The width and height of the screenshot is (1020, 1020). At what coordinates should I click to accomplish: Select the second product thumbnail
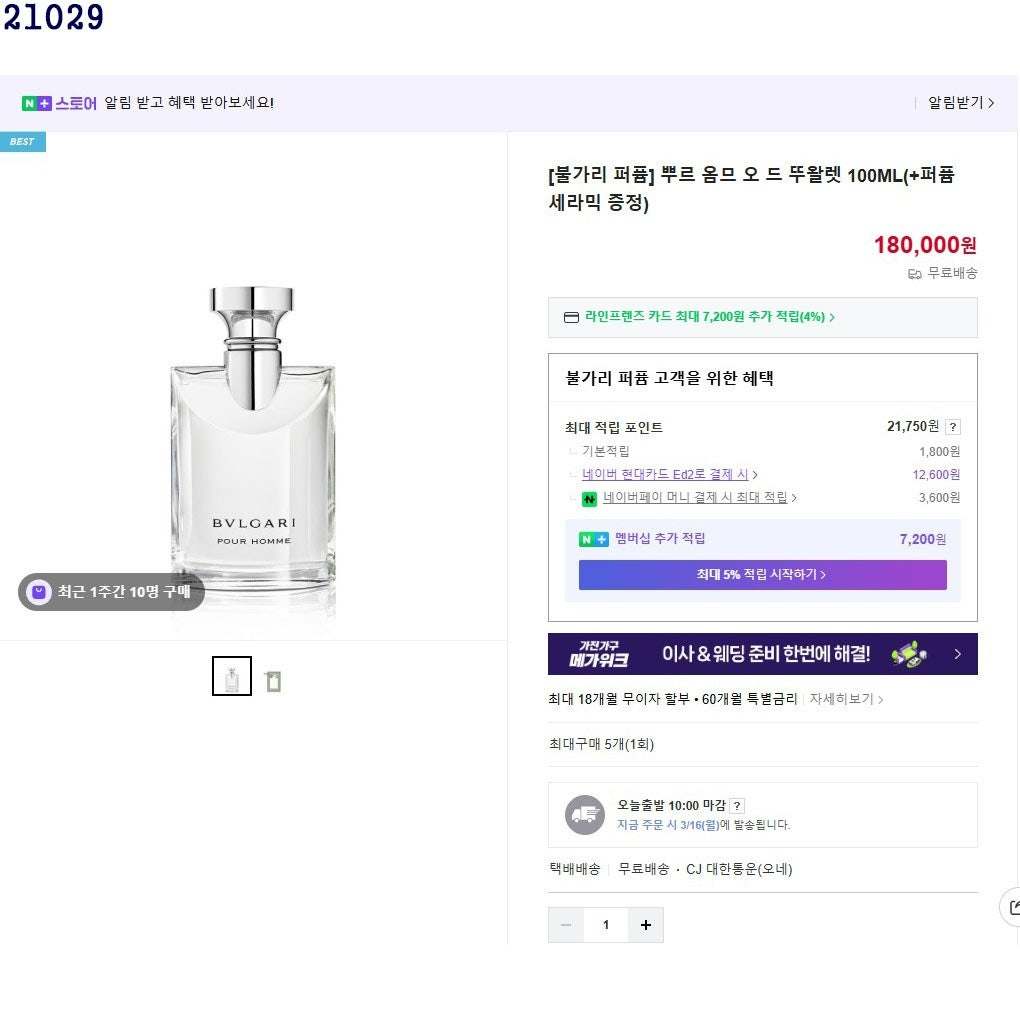[x=274, y=681]
